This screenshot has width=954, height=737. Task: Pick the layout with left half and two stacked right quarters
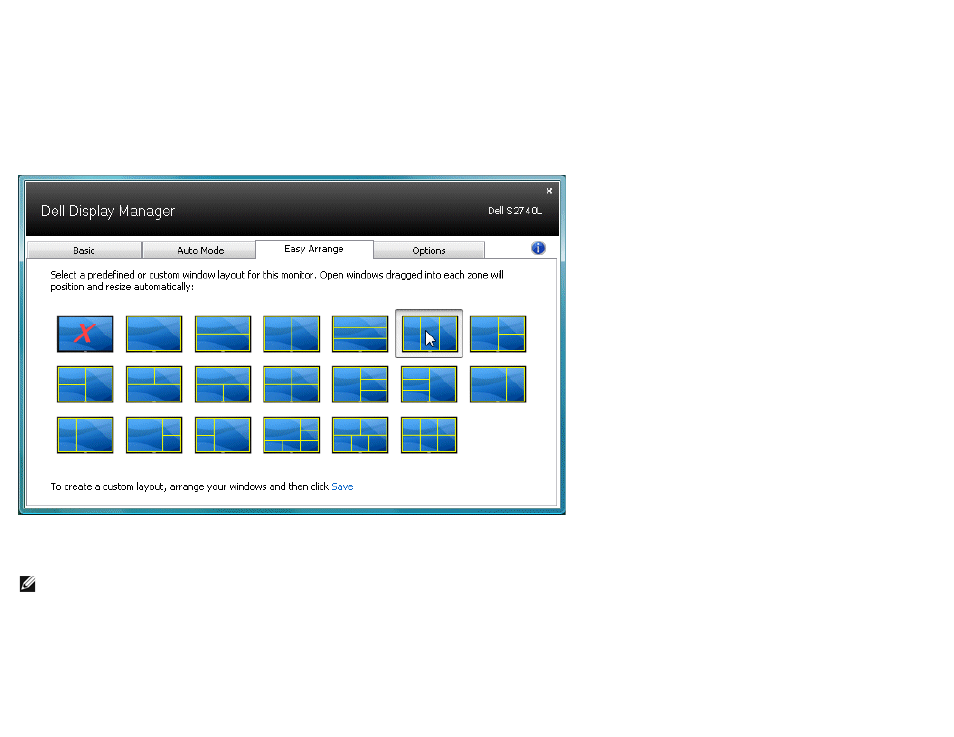[x=498, y=334]
